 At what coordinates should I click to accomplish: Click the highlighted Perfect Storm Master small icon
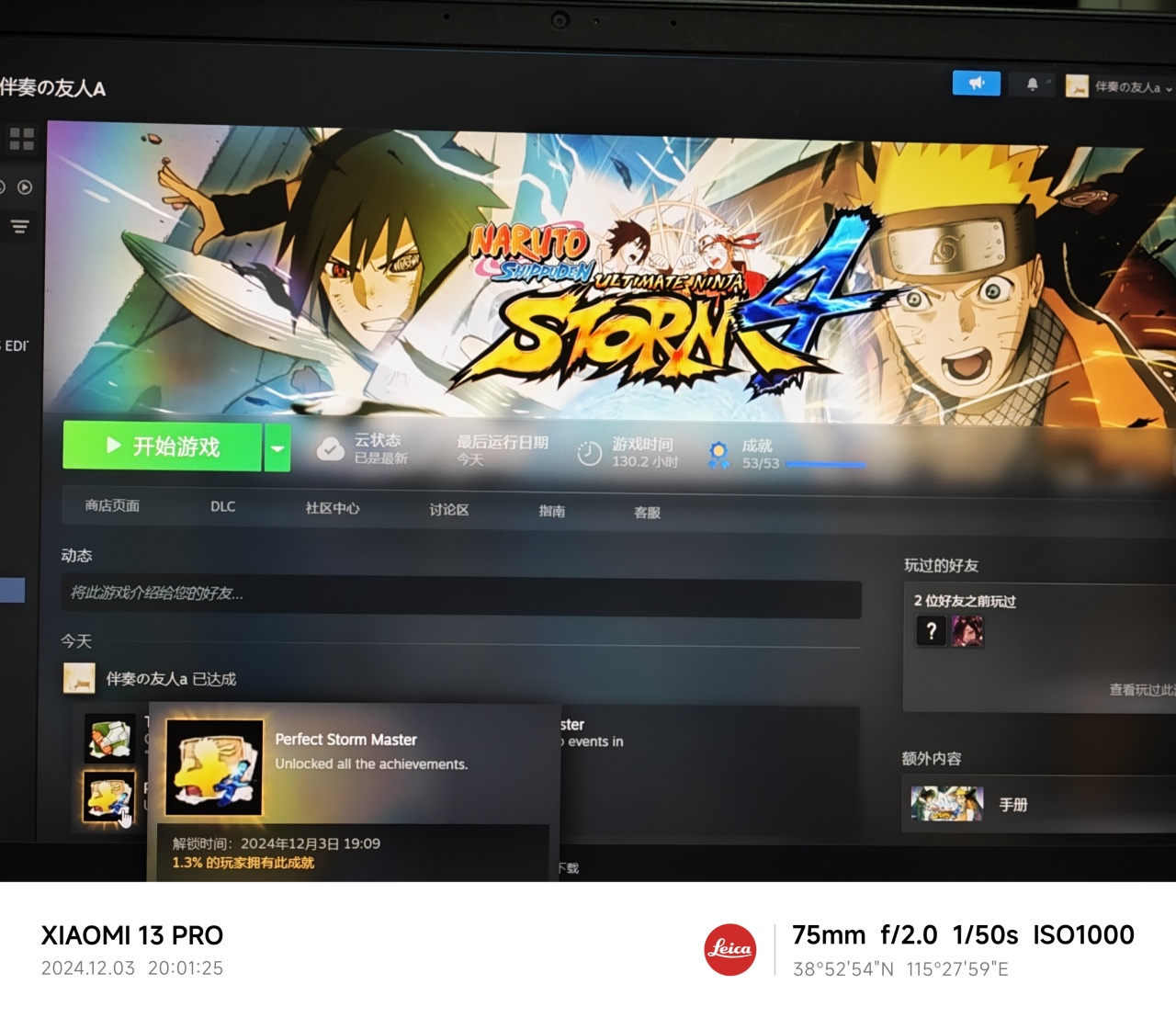(x=109, y=797)
